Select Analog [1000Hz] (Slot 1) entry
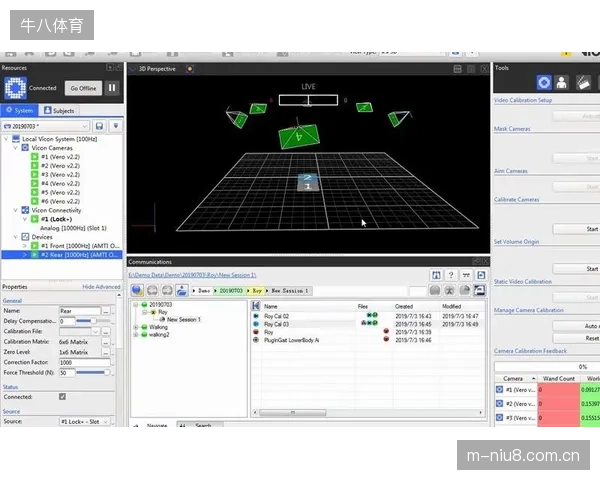This screenshot has width=600, height=480. point(73,228)
